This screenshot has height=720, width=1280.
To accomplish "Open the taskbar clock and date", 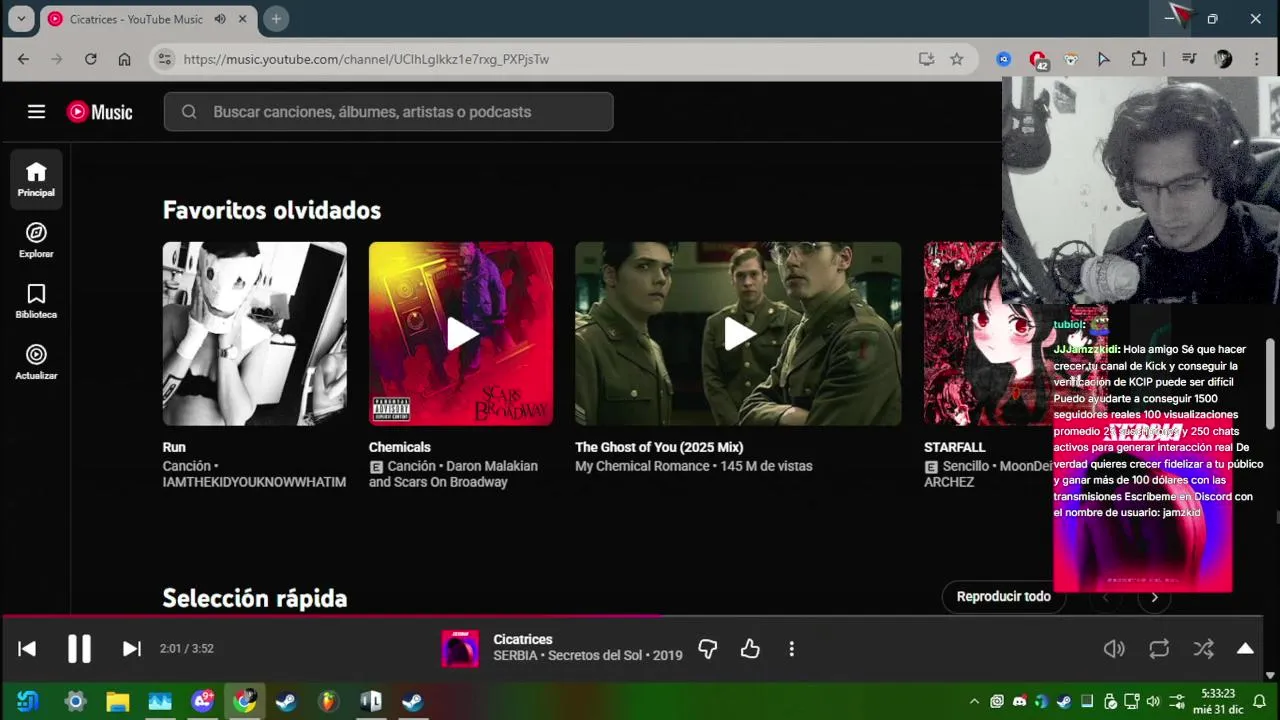I will (x=1218, y=701).
